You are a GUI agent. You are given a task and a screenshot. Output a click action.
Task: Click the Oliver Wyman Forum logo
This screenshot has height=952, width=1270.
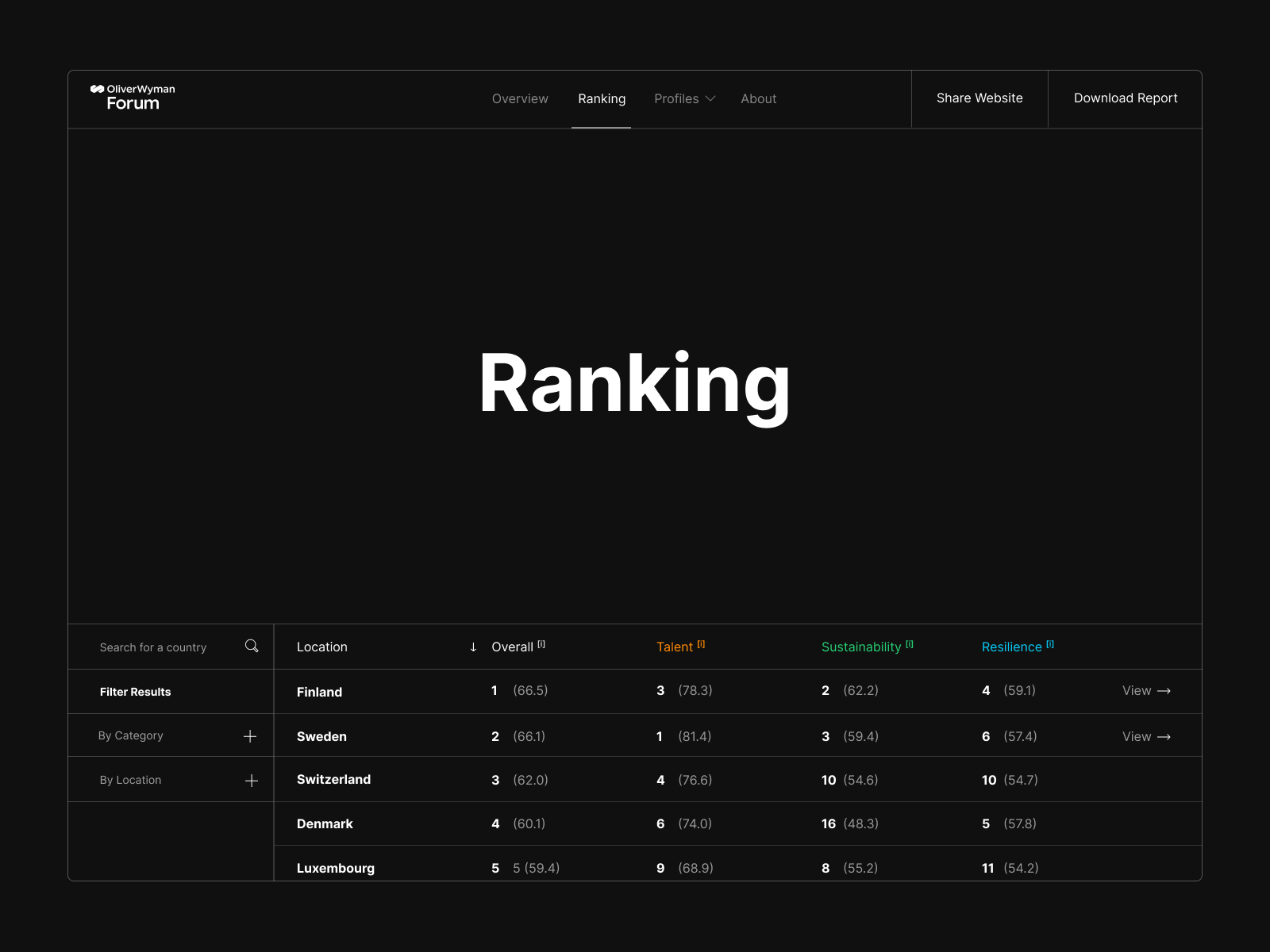(x=132, y=98)
